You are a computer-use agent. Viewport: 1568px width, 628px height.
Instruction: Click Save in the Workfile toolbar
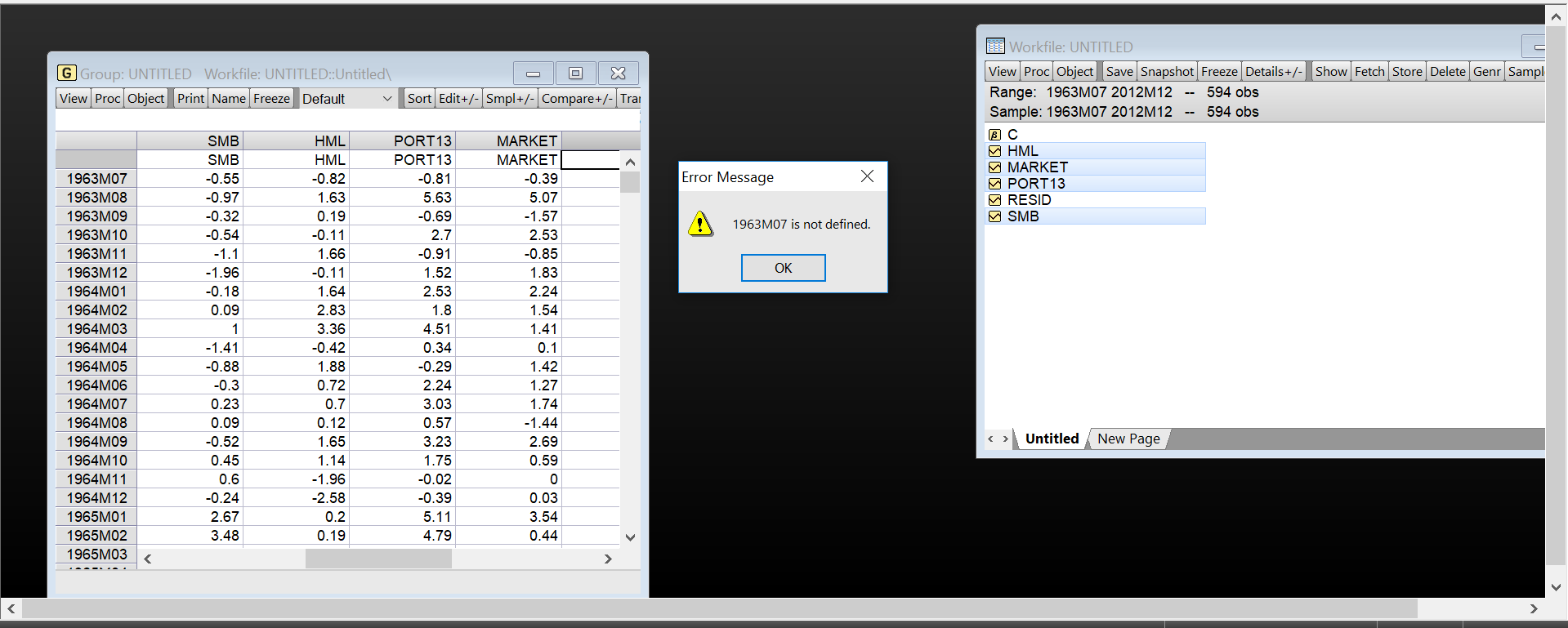[x=1119, y=72]
